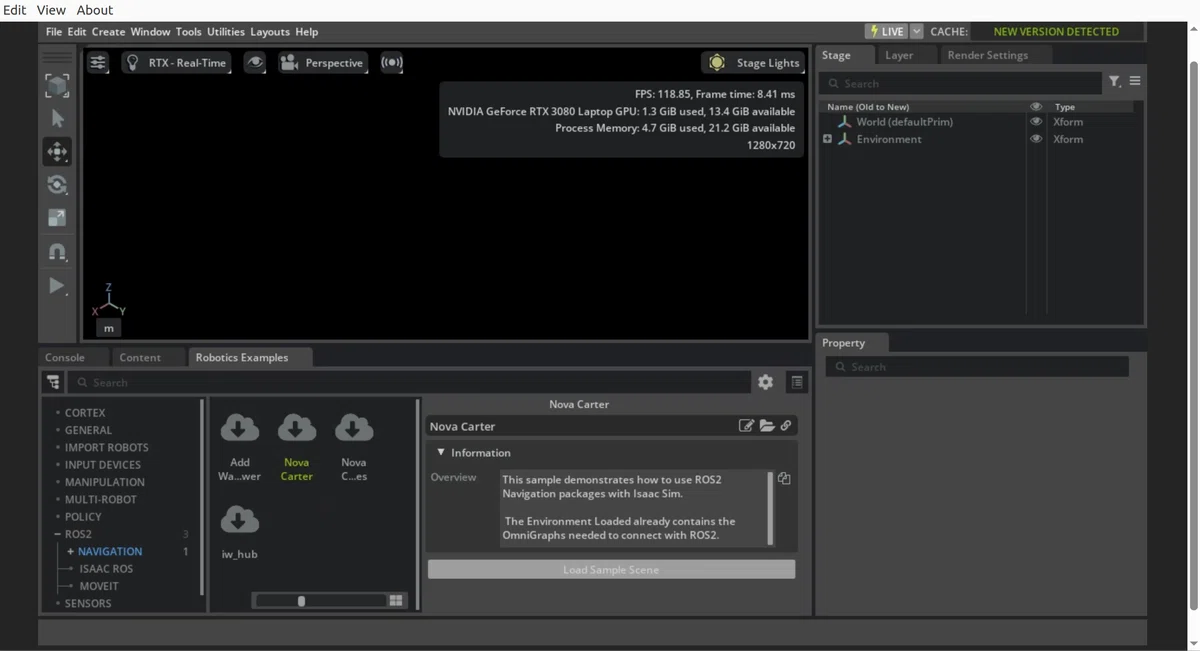This screenshot has height=651, width=1200.
Task: Open the Robotics Examples settings gear
Action: pos(765,382)
